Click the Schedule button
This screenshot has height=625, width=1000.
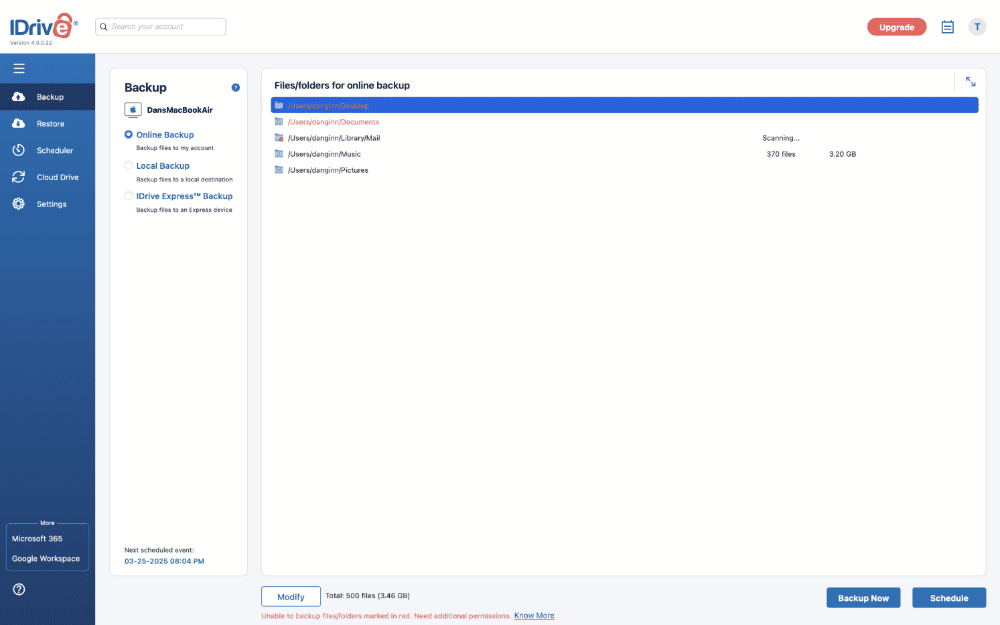(x=949, y=598)
